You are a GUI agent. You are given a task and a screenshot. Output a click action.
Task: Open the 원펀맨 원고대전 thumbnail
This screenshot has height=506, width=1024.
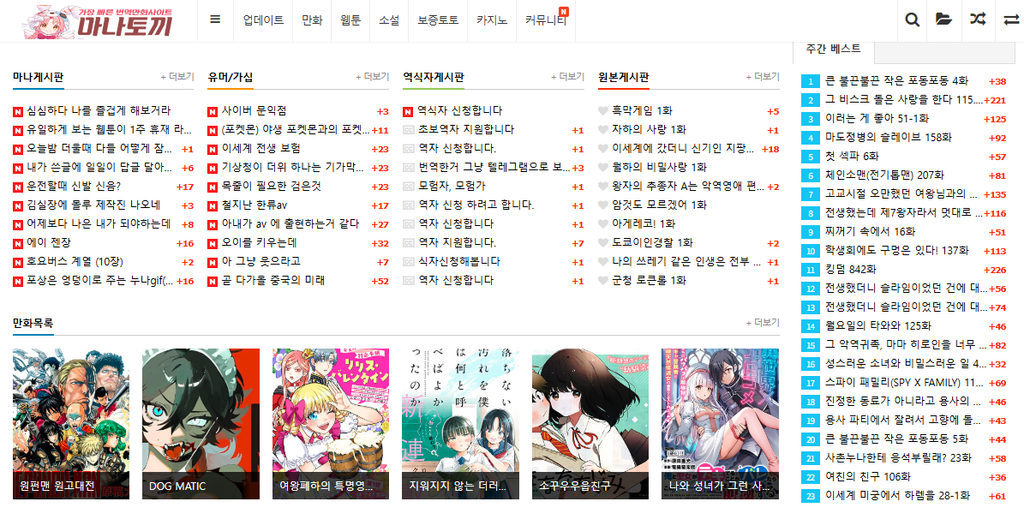(x=71, y=424)
